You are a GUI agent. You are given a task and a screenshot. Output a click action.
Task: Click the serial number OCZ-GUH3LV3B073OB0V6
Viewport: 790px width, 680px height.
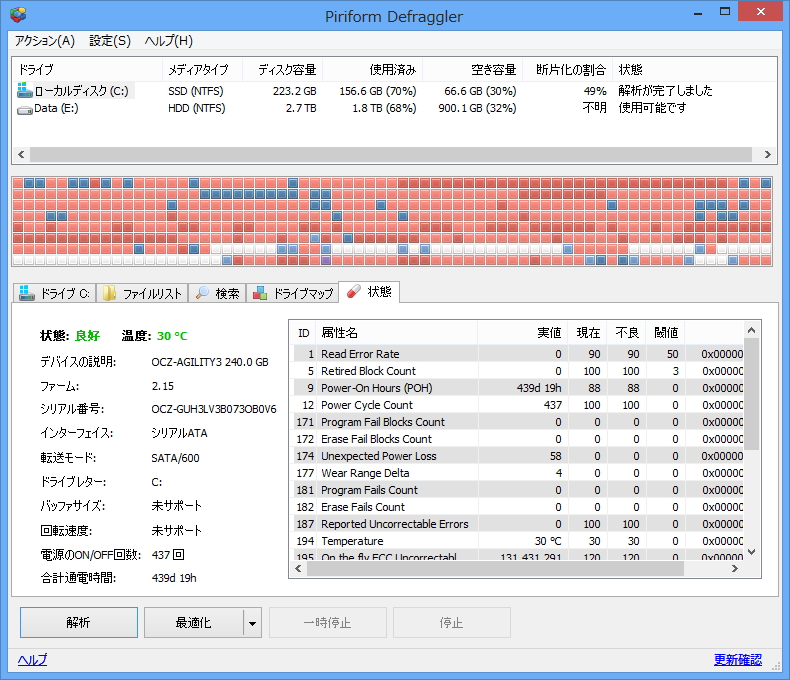point(214,409)
